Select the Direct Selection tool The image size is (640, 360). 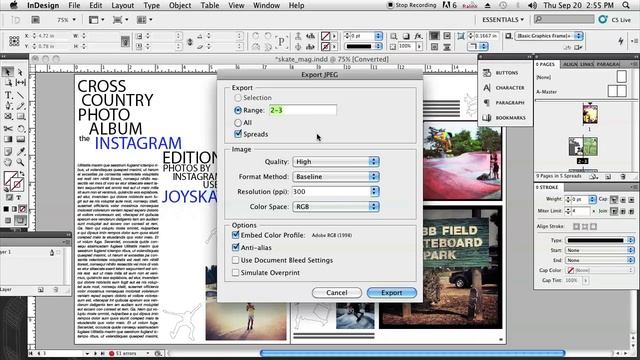(x=20, y=72)
